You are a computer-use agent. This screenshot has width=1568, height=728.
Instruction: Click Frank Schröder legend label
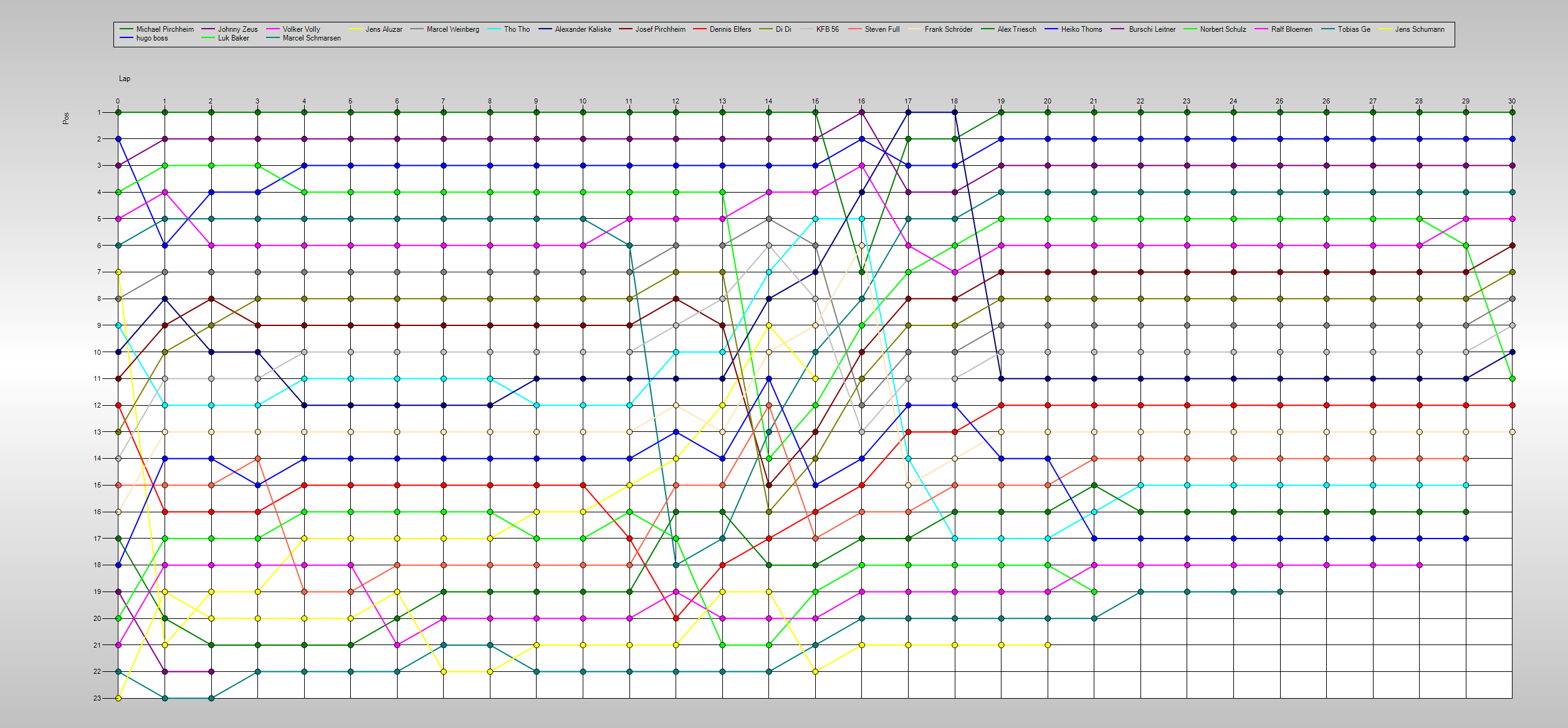click(x=940, y=29)
